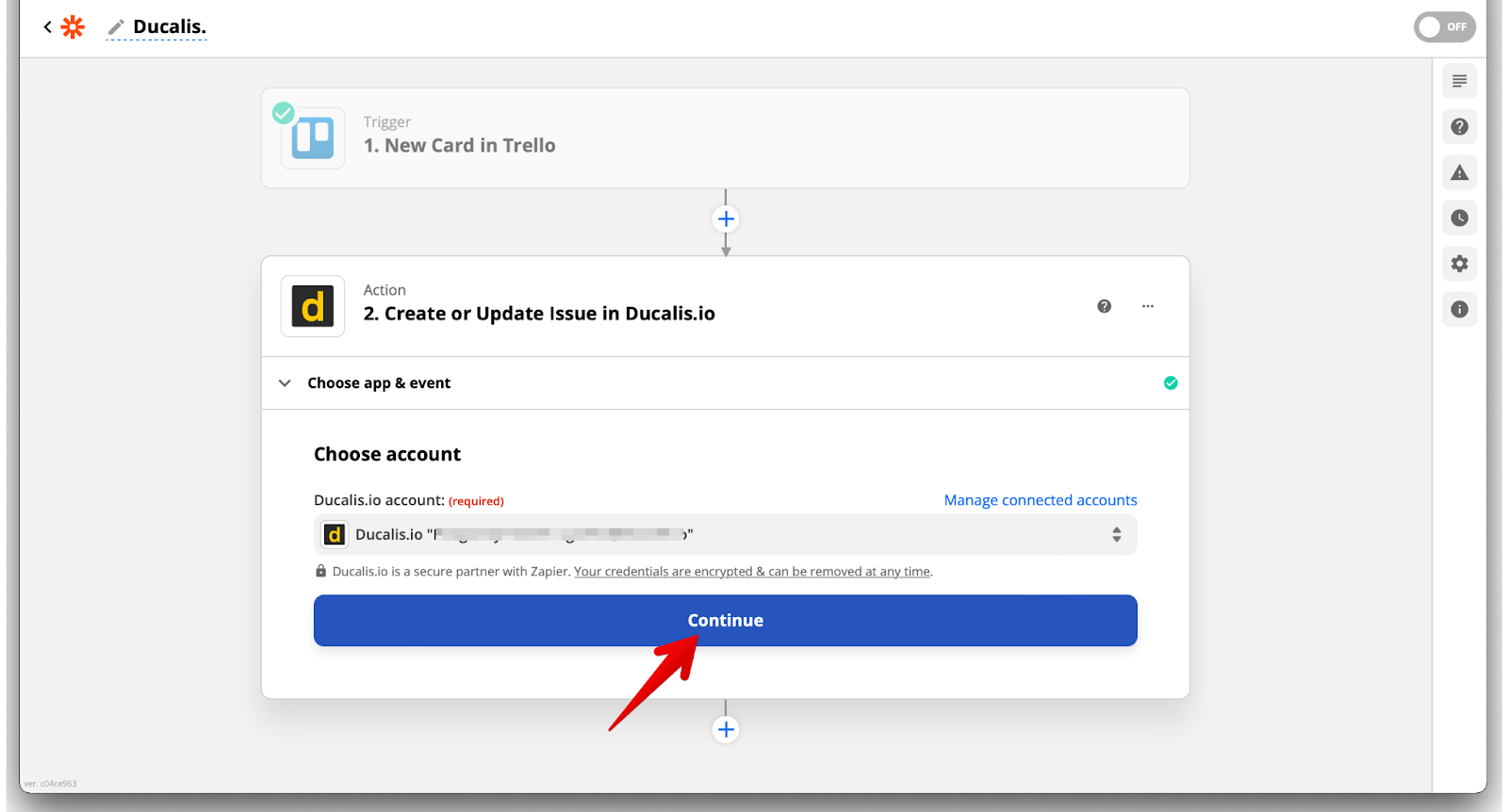Open Manage connected accounts link
The height and width of the screenshot is (812, 1508).
(1041, 500)
